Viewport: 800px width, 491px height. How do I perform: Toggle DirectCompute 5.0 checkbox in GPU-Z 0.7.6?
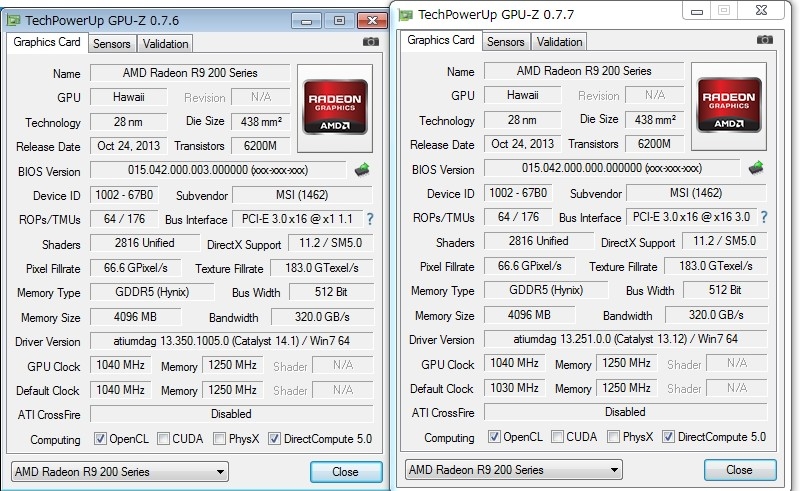pos(274,438)
